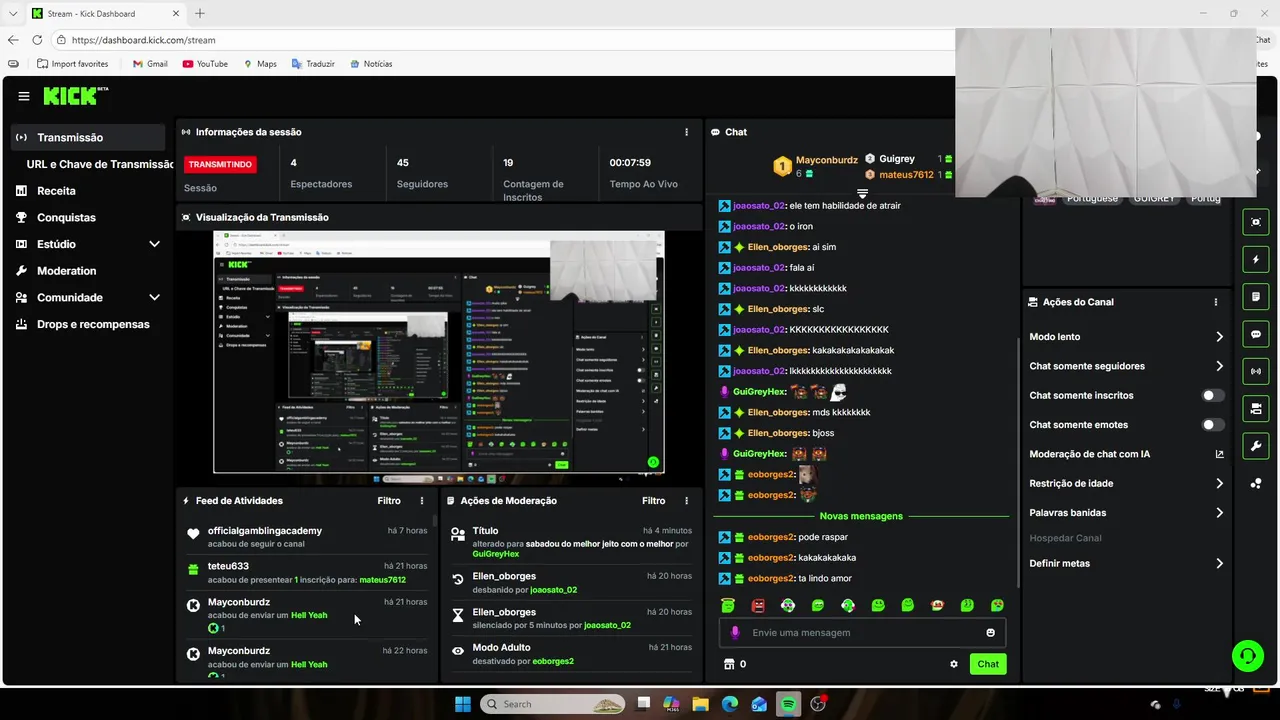Click the purple microphone icon in message box
The width and height of the screenshot is (1280, 720).
[x=735, y=632]
